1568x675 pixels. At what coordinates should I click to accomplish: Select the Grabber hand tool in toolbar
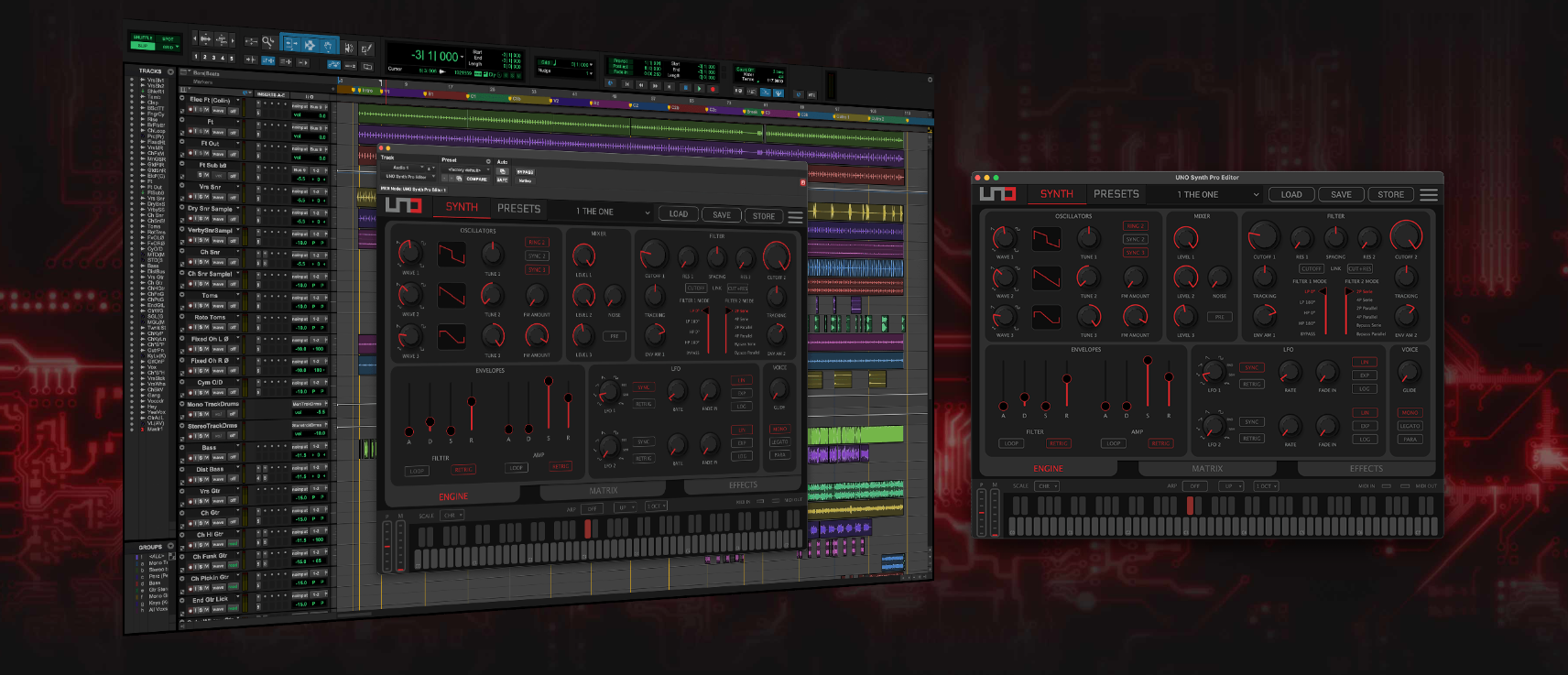tap(327, 45)
